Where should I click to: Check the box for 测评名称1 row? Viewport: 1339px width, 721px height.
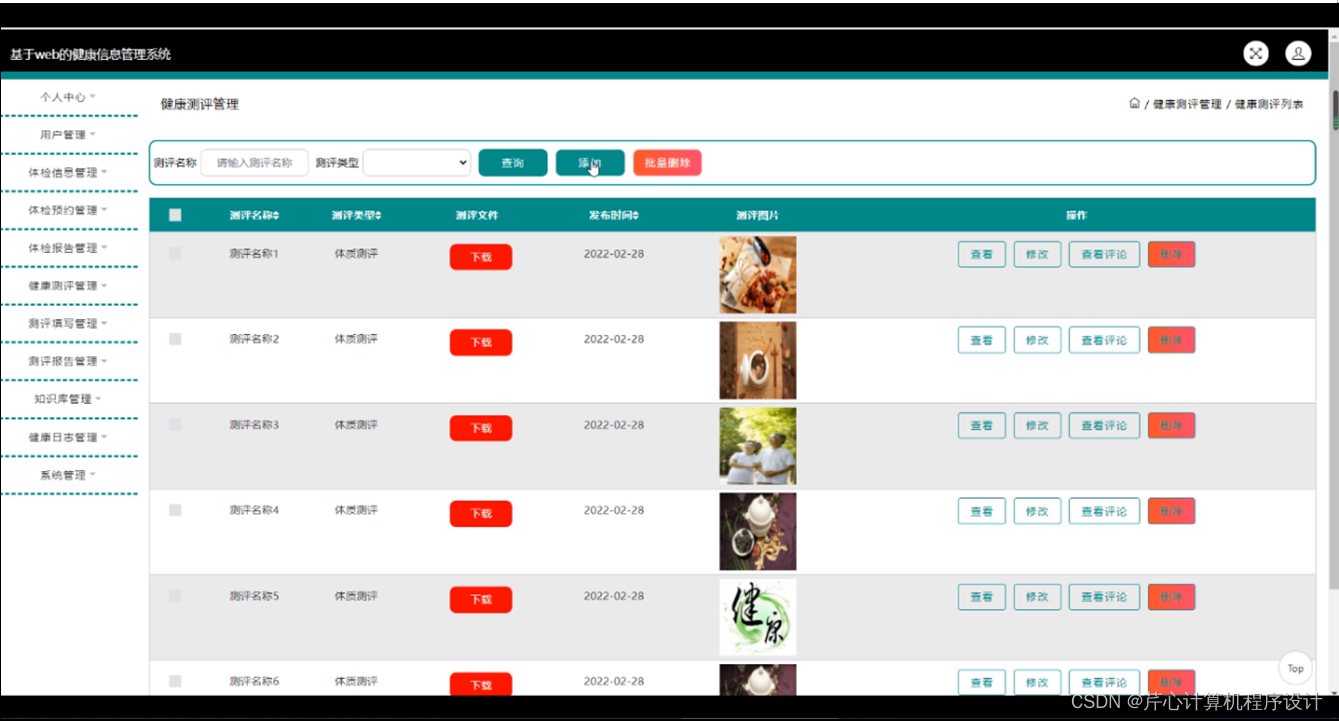(x=175, y=254)
